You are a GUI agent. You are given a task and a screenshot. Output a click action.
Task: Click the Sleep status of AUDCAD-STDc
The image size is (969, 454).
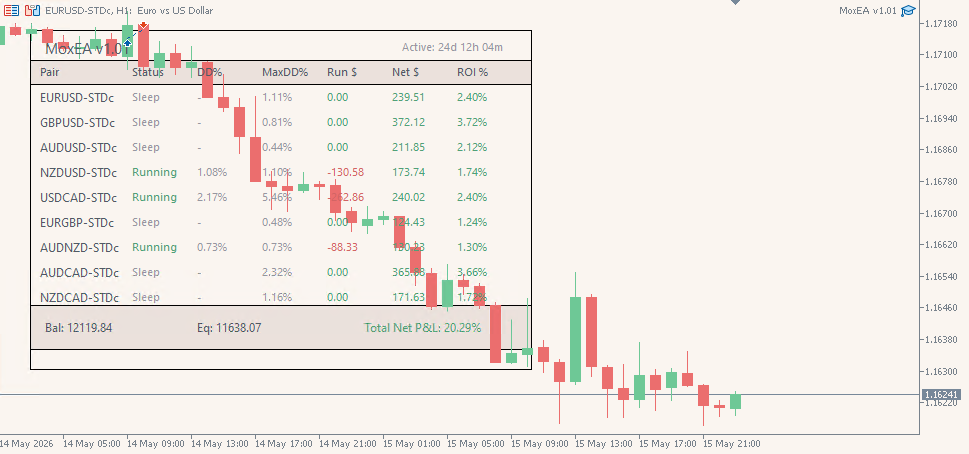(x=146, y=272)
